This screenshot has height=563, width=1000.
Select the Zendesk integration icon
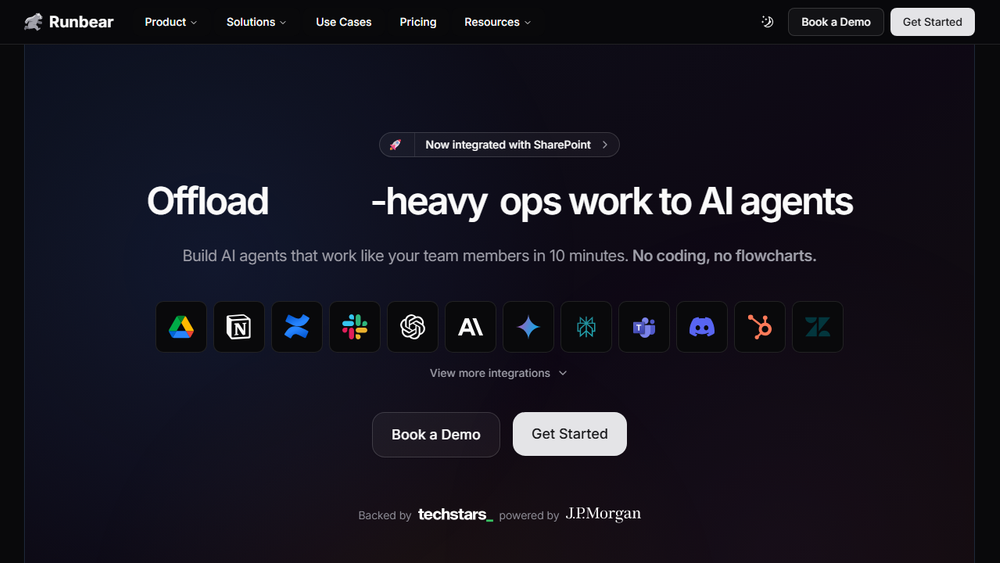pos(818,327)
